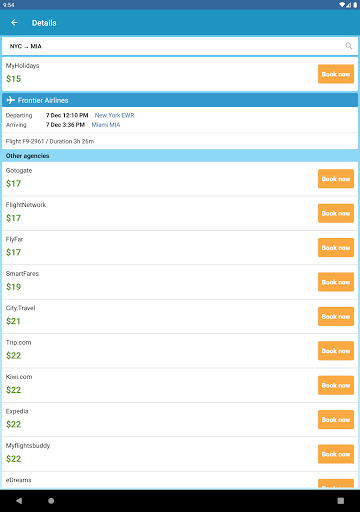Book now with City.Travel

(336, 316)
